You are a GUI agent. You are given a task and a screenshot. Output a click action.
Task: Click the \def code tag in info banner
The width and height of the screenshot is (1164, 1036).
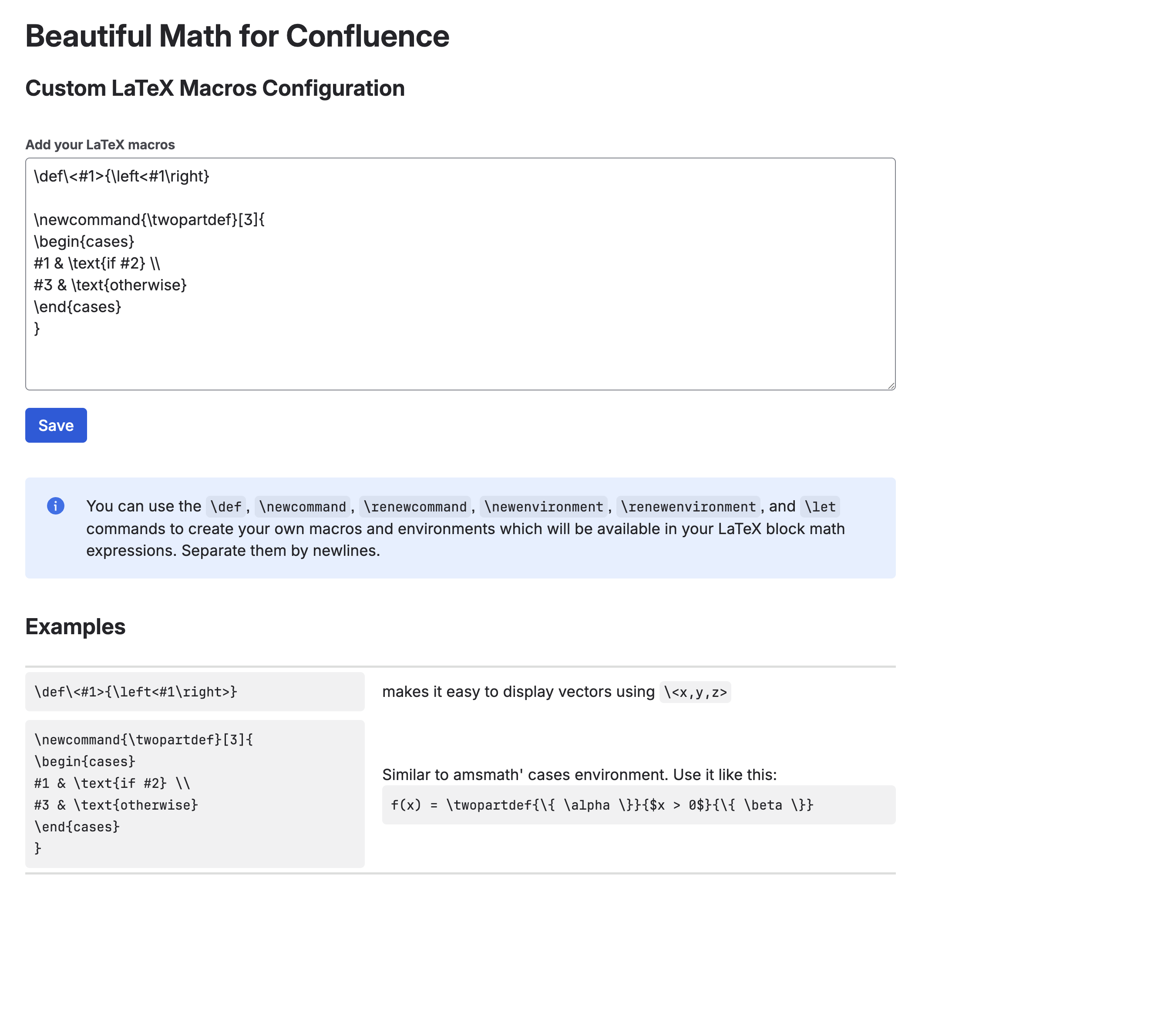[x=225, y=506]
